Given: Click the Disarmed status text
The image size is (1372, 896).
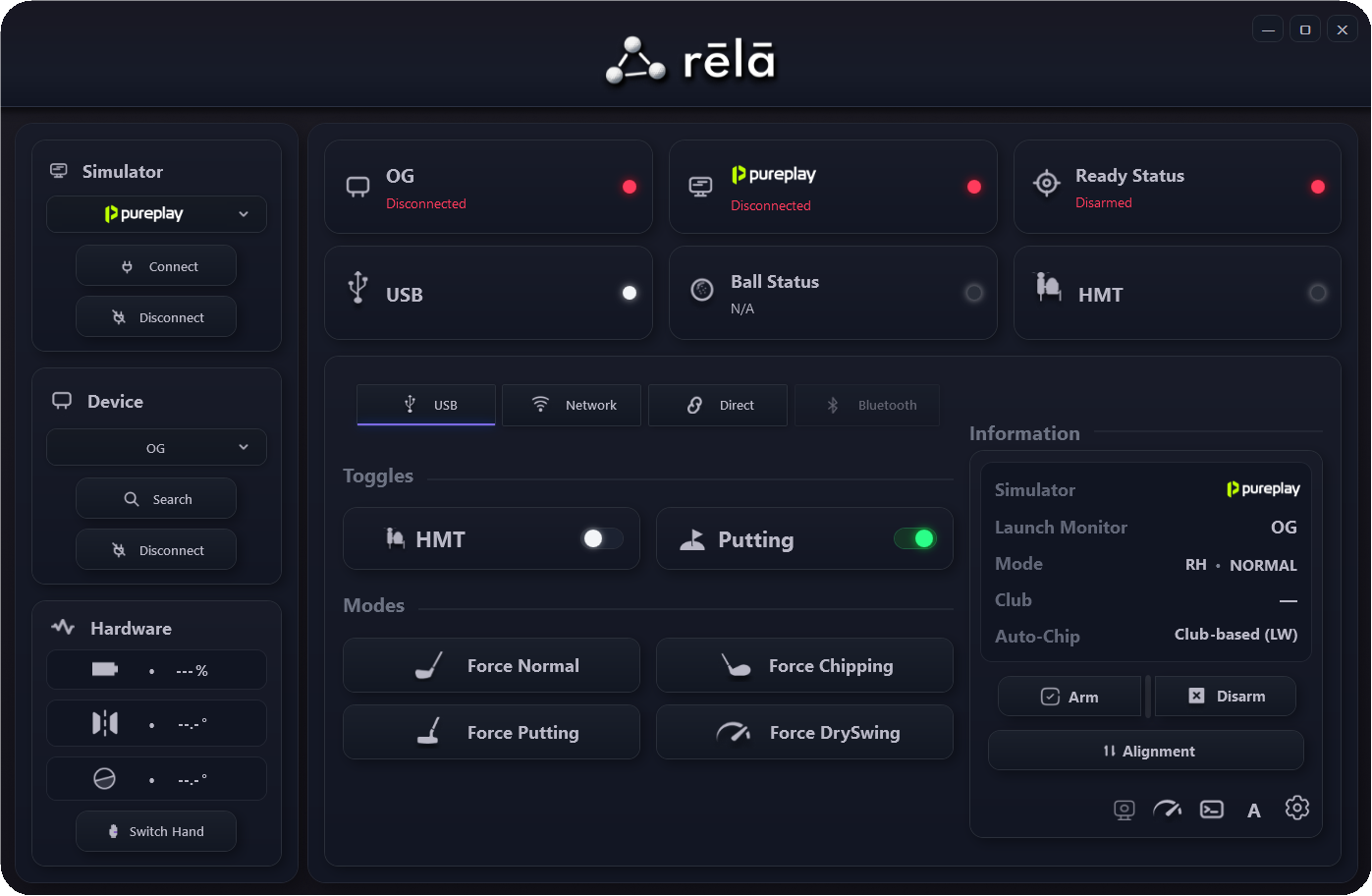Looking at the screenshot, I should click(x=1104, y=202).
